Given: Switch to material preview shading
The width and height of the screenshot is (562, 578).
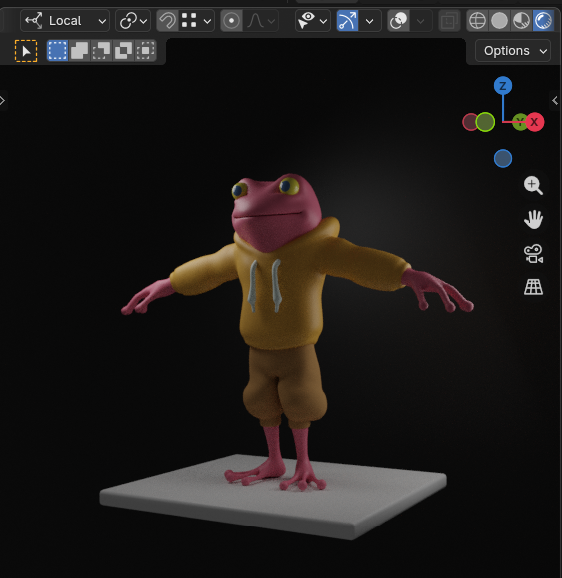Looking at the screenshot, I should [x=521, y=21].
